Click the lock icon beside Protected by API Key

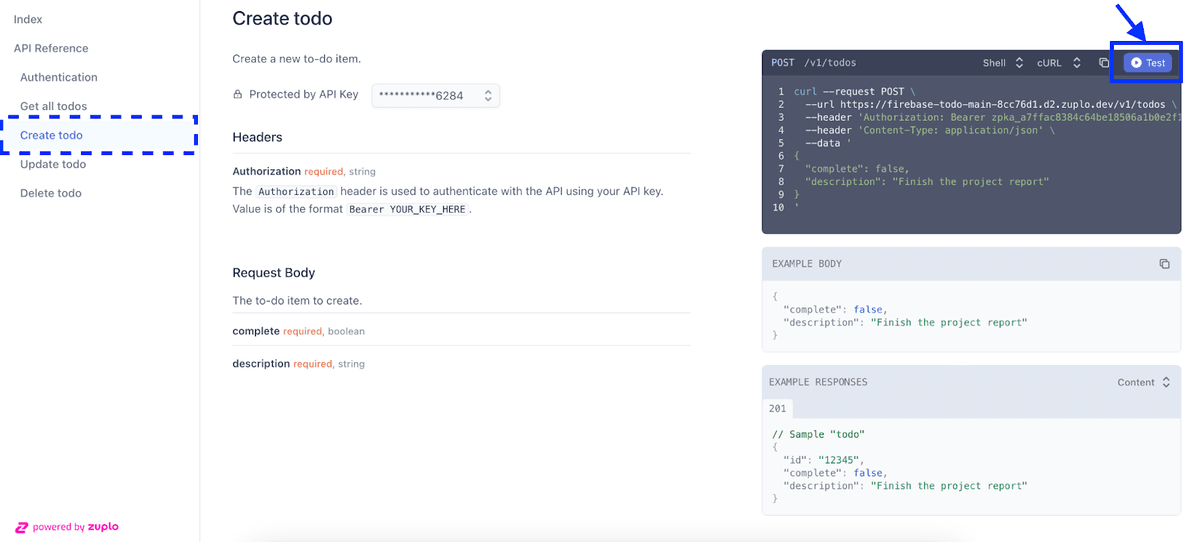click(238, 95)
